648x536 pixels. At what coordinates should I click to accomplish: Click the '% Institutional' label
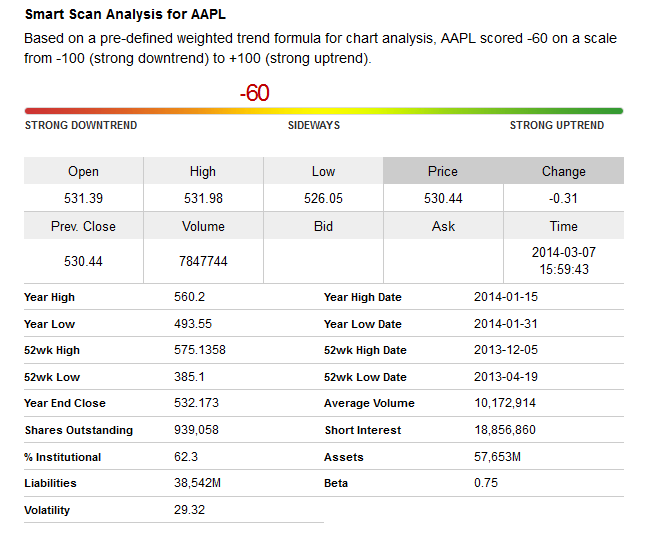(x=63, y=457)
